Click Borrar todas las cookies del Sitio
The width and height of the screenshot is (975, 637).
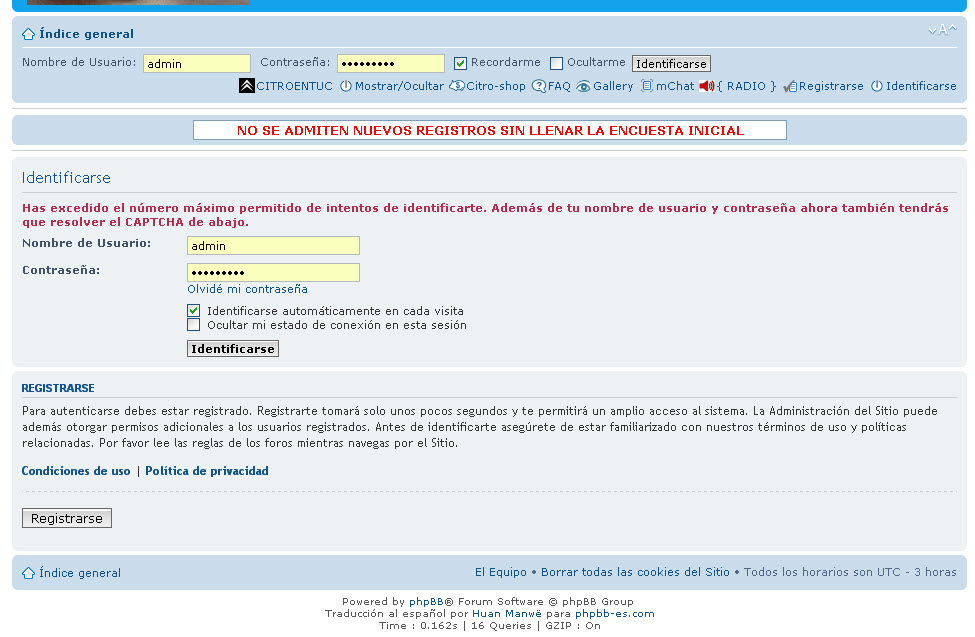coord(635,572)
